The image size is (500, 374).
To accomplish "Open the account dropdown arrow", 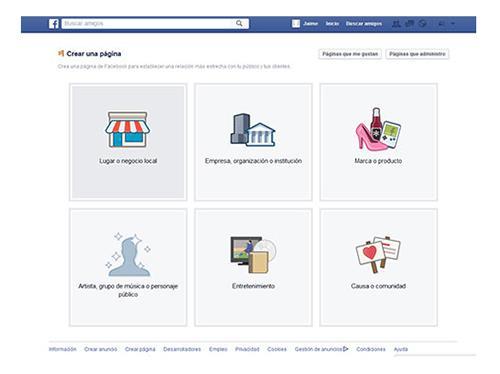I will tap(453, 24).
